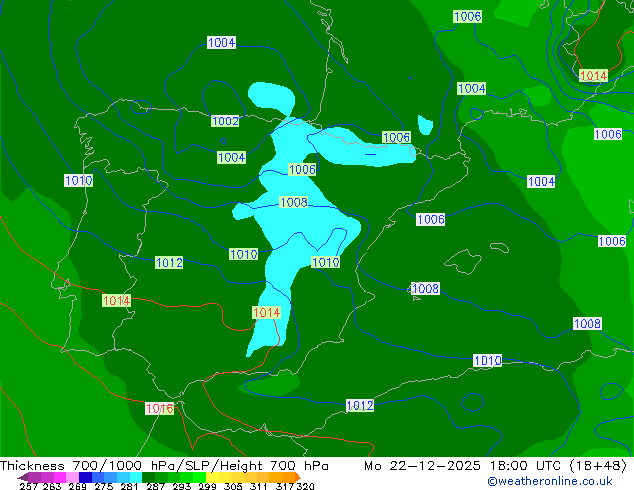
Task: Click the ©weatheronline.co.uk credit text
Action: point(550,481)
